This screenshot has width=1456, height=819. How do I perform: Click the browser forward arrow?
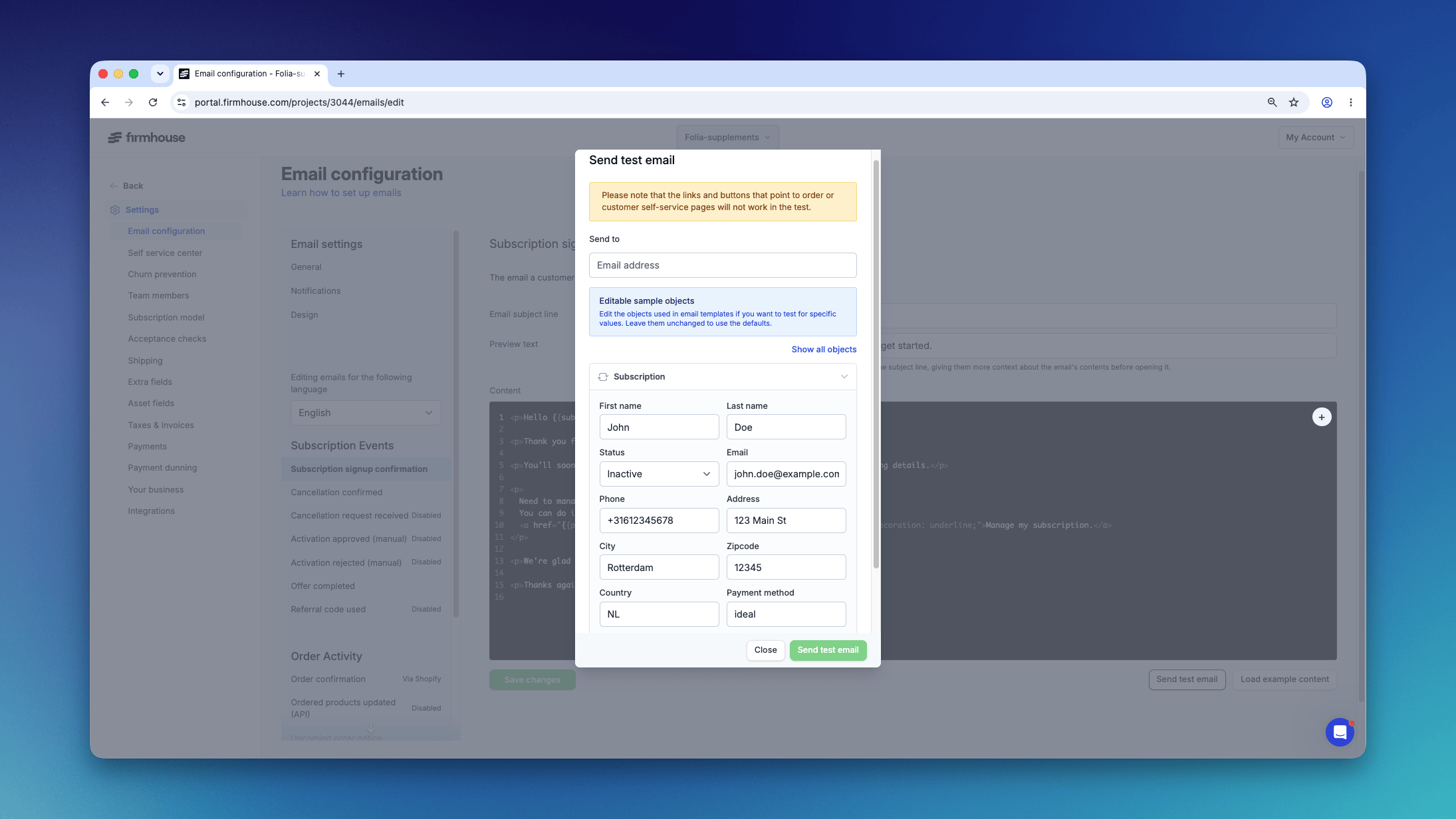pos(129,102)
